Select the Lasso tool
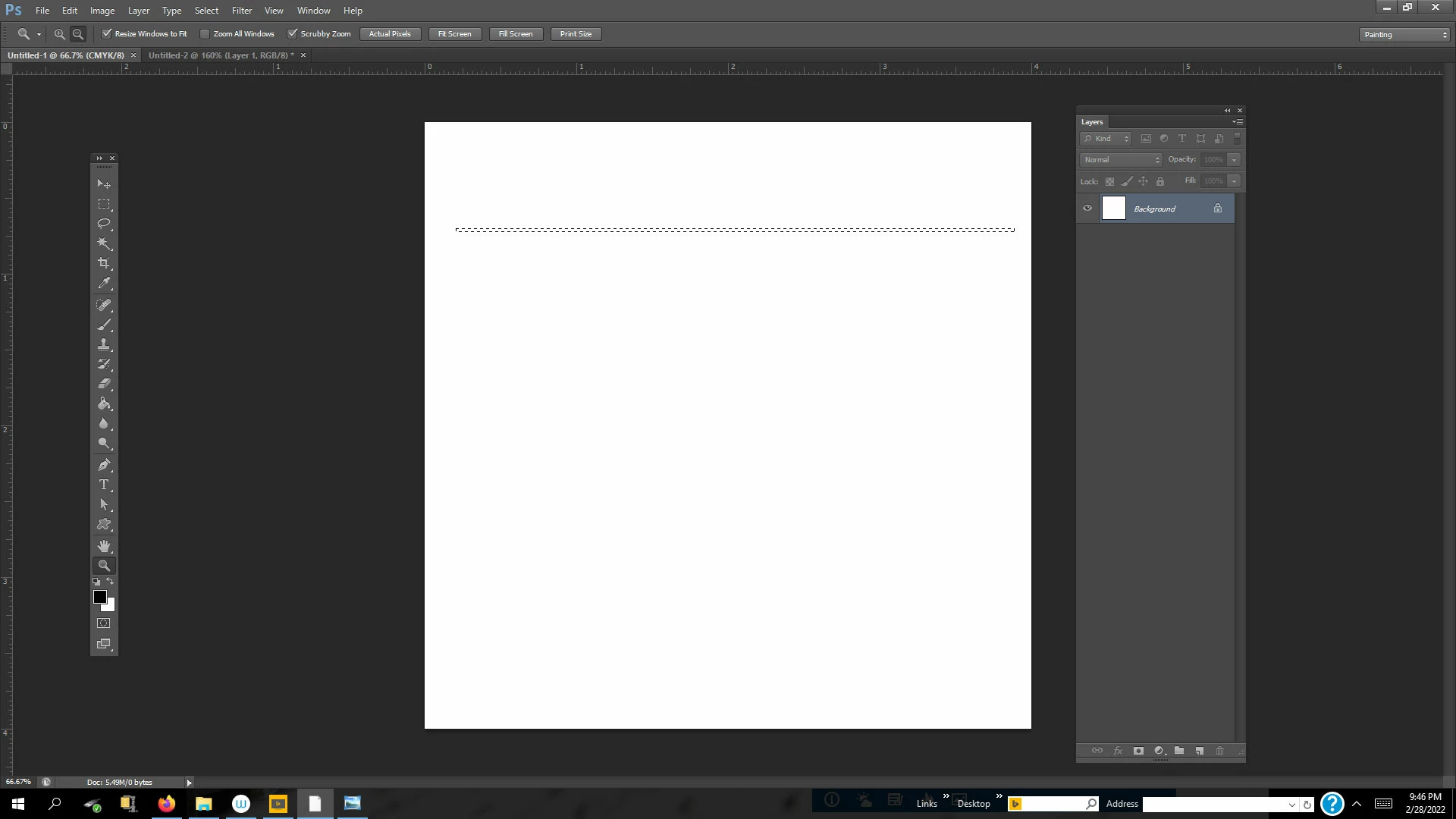 (104, 224)
